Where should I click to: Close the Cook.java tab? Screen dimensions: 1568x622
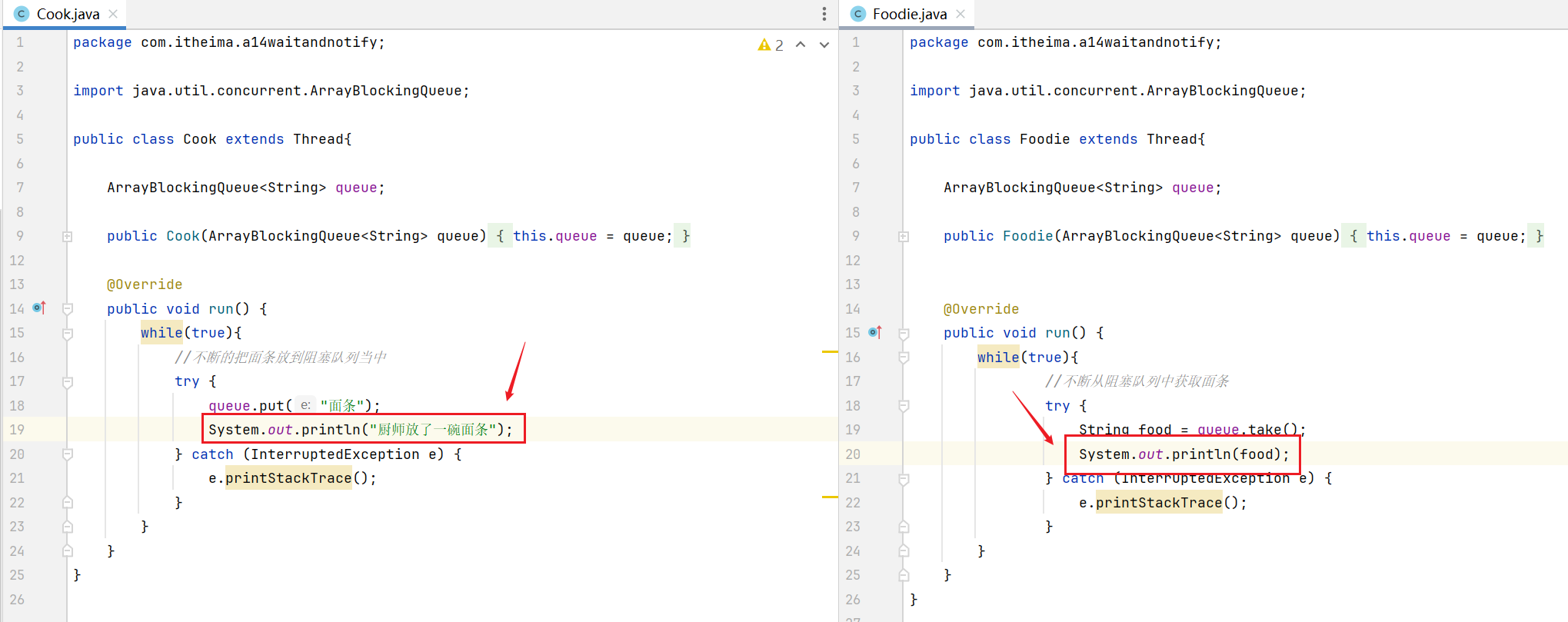pos(113,14)
